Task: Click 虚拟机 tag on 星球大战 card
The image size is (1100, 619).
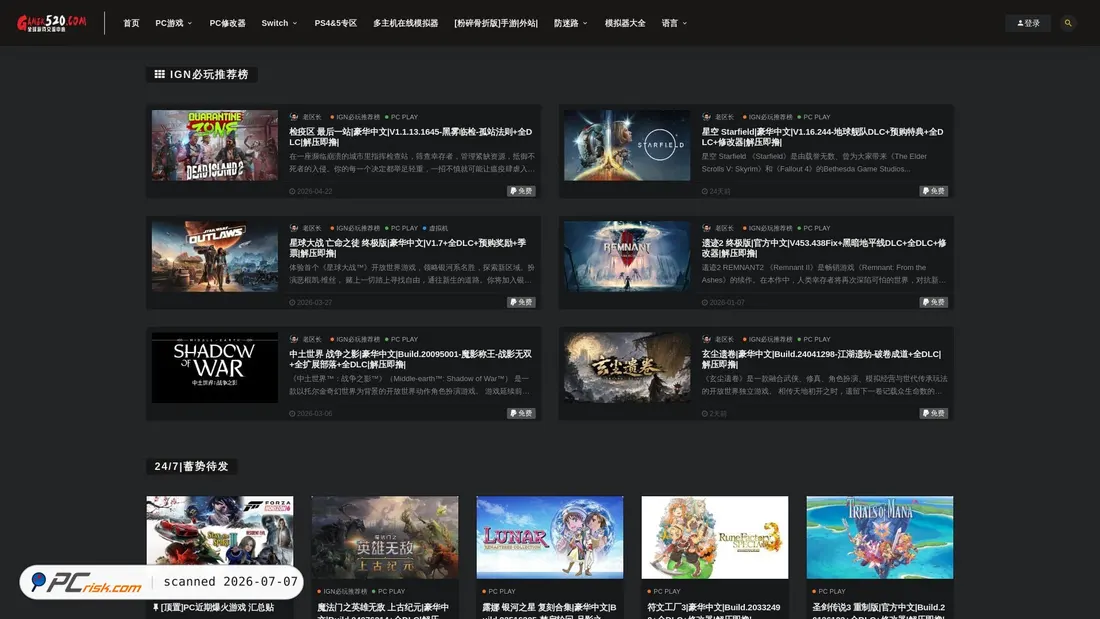Action: coord(436,228)
